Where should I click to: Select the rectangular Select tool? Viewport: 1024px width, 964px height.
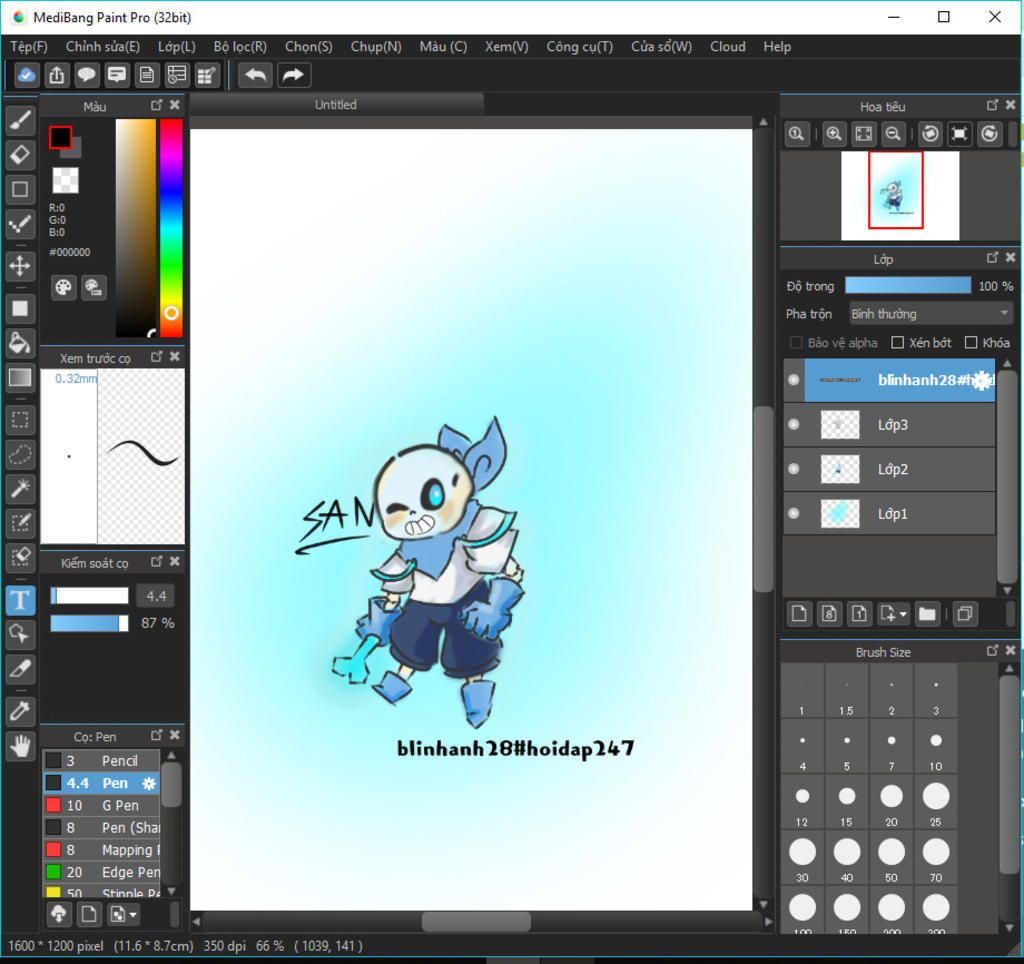(20, 419)
